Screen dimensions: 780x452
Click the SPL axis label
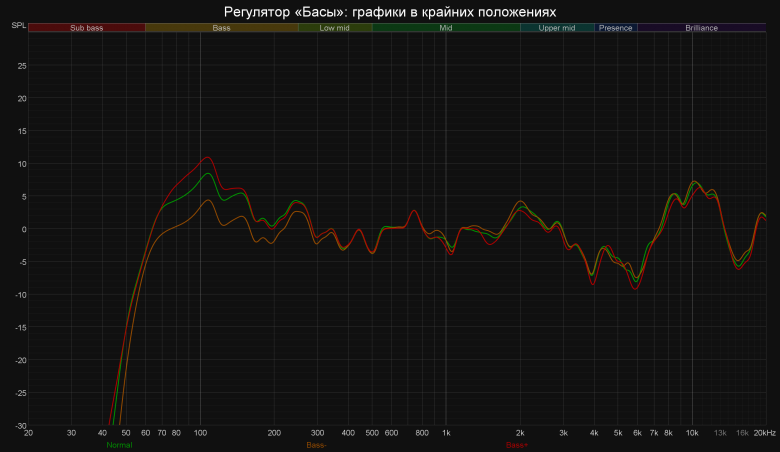(x=18, y=25)
